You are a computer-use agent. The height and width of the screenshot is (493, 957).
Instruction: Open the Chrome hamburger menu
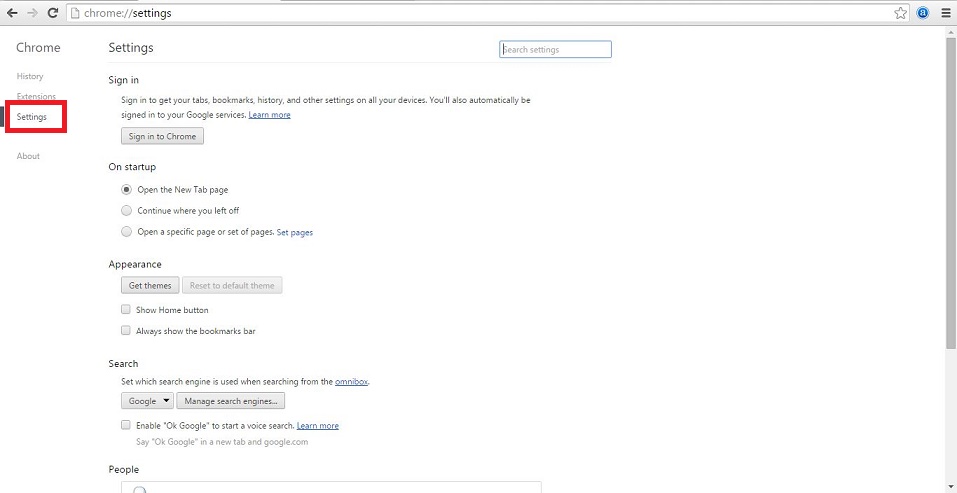pyautogui.click(x=945, y=13)
